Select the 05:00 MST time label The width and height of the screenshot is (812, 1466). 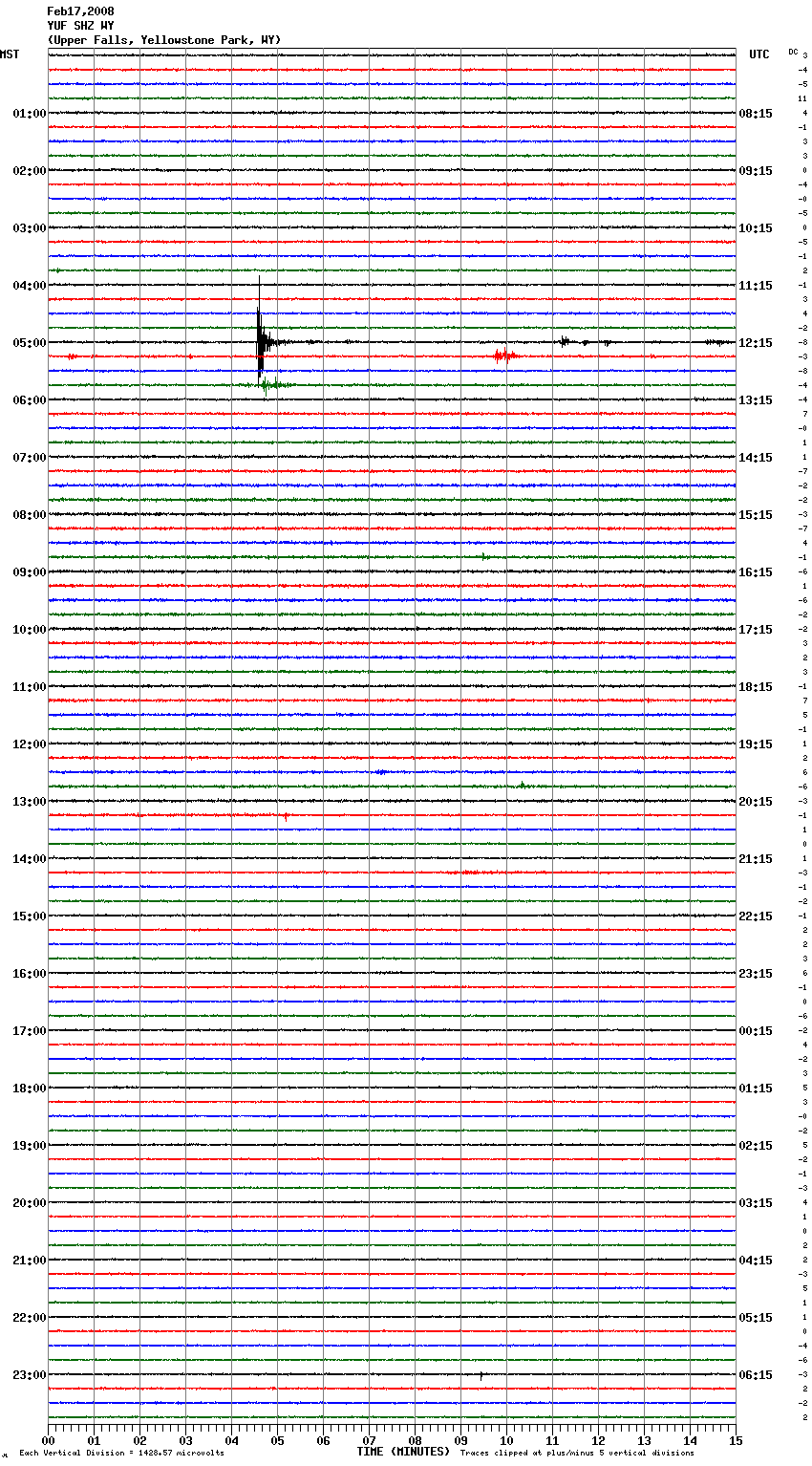pos(29,343)
